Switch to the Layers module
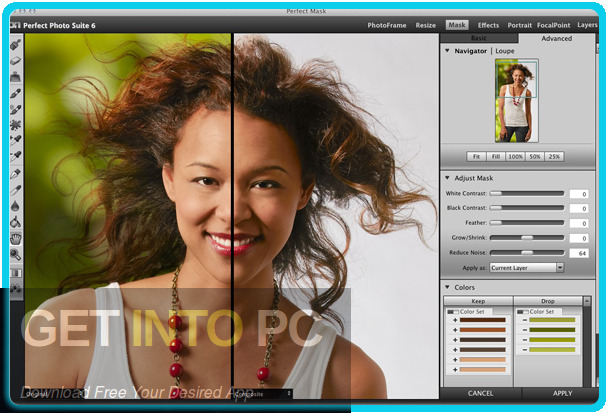This screenshot has width=610, height=413. (587, 25)
